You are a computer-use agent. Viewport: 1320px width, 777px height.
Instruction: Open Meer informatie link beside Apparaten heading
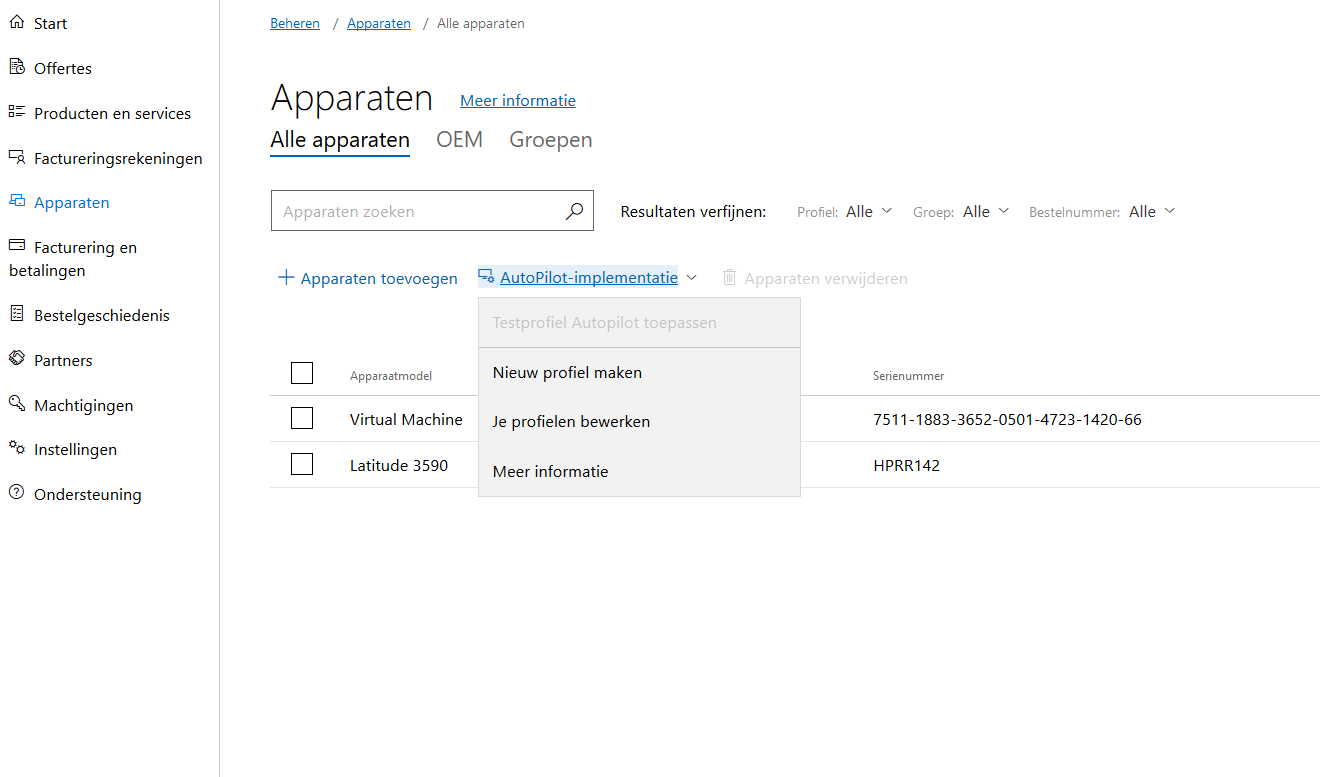point(518,100)
